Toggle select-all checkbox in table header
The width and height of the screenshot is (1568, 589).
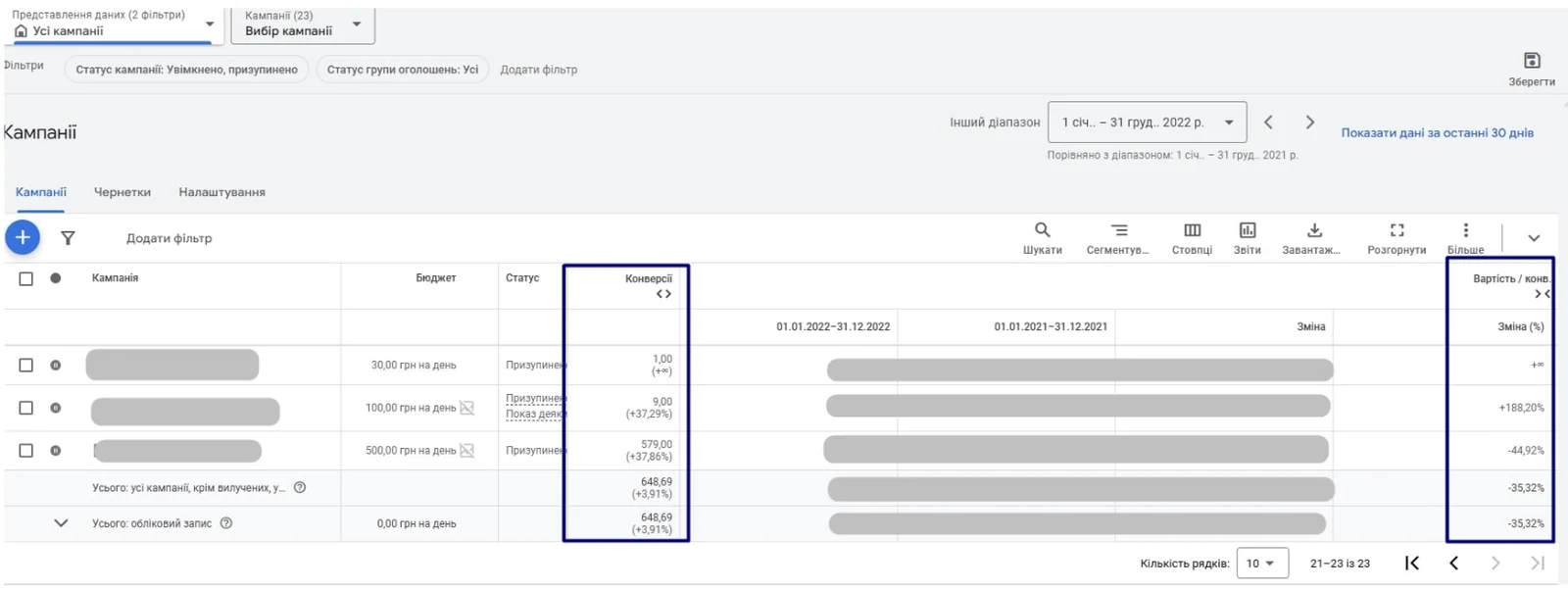click(26, 278)
